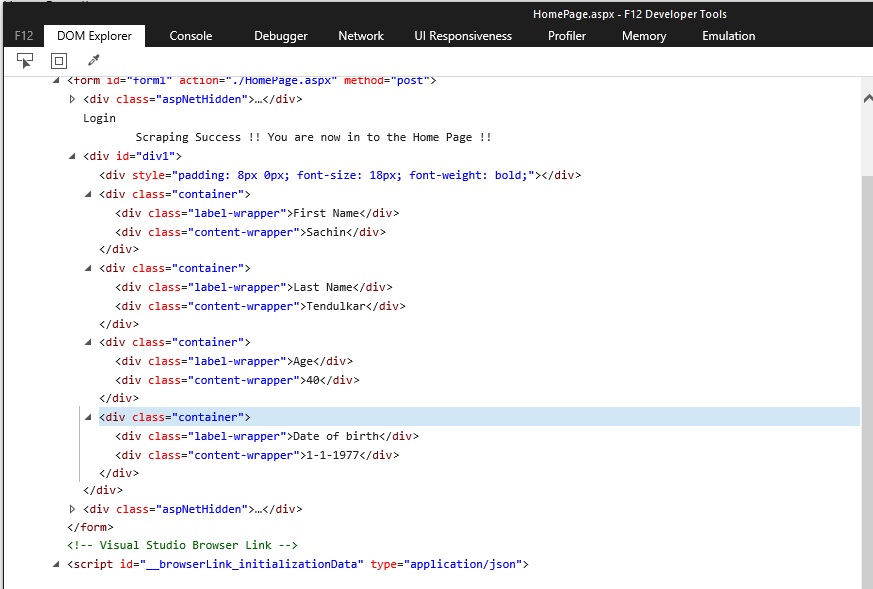Expand the last aspNetHidden div node
The image size is (873, 589).
point(72,509)
